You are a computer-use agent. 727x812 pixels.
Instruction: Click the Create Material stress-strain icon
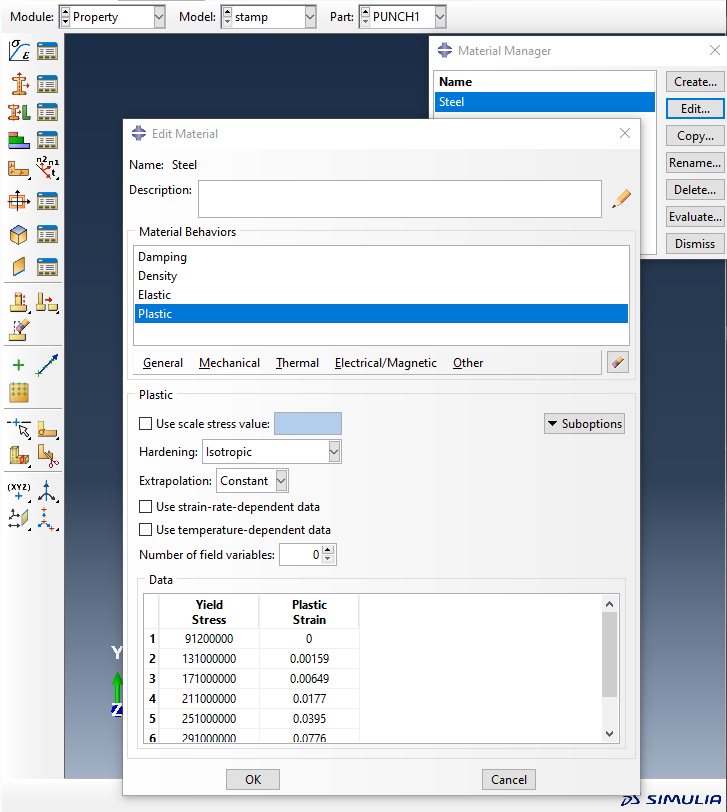[x=19, y=51]
